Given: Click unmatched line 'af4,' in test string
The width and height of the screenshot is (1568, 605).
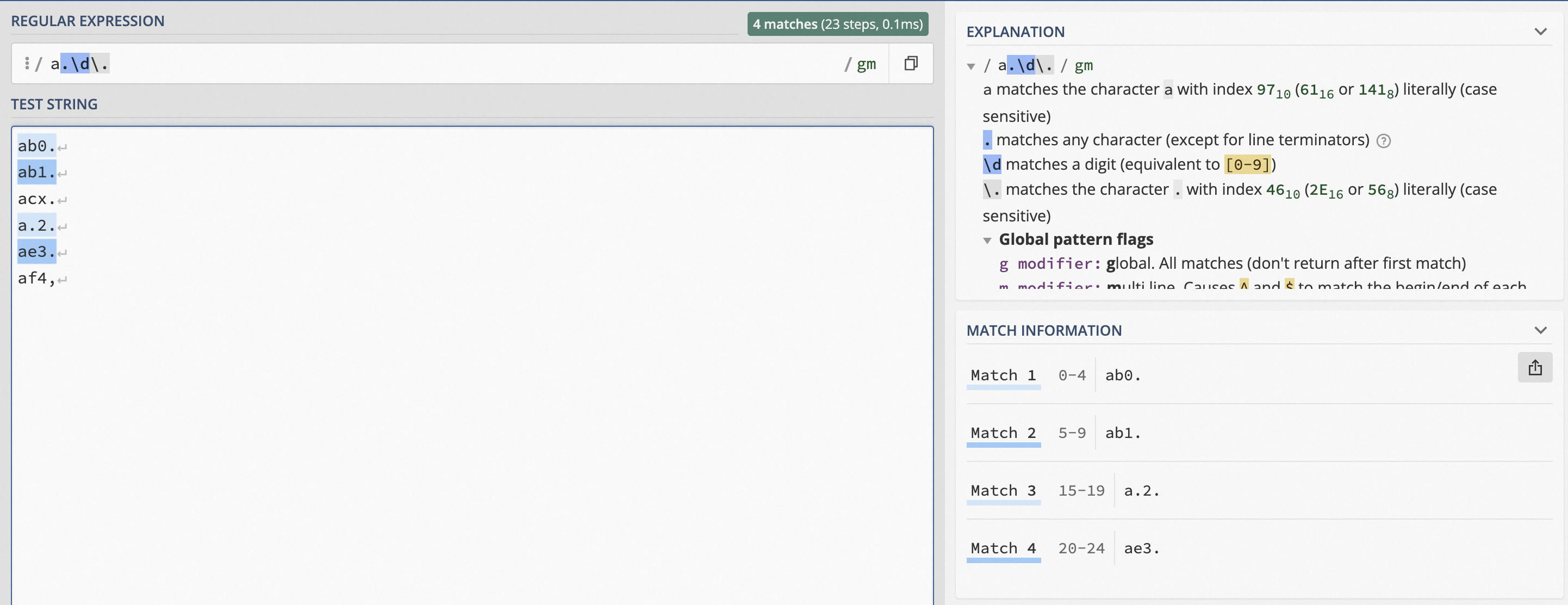Looking at the screenshot, I should [x=36, y=279].
